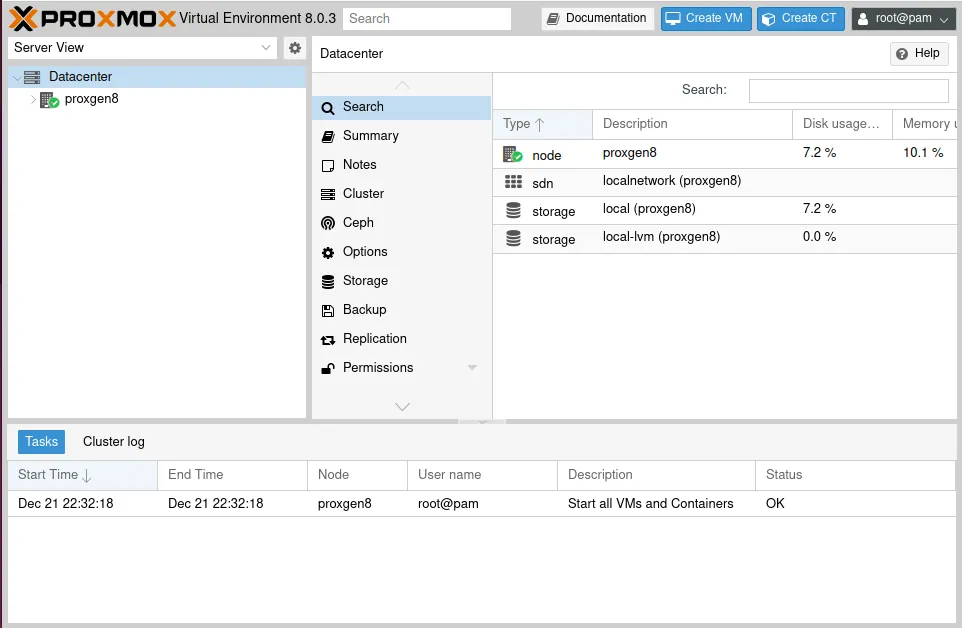Click the gear icon beside Server View

tap(294, 47)
